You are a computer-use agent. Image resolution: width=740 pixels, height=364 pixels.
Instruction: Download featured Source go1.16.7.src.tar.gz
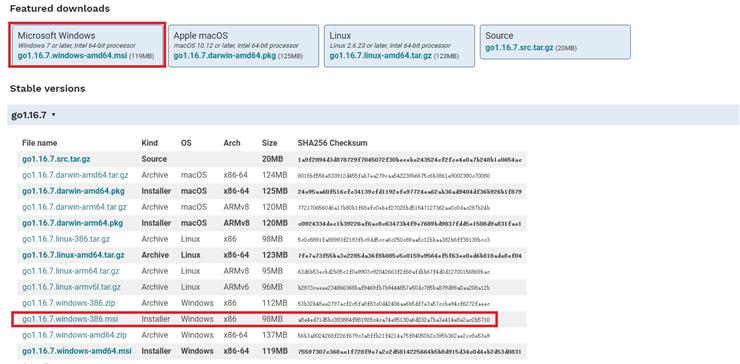(x=519, y=48)
